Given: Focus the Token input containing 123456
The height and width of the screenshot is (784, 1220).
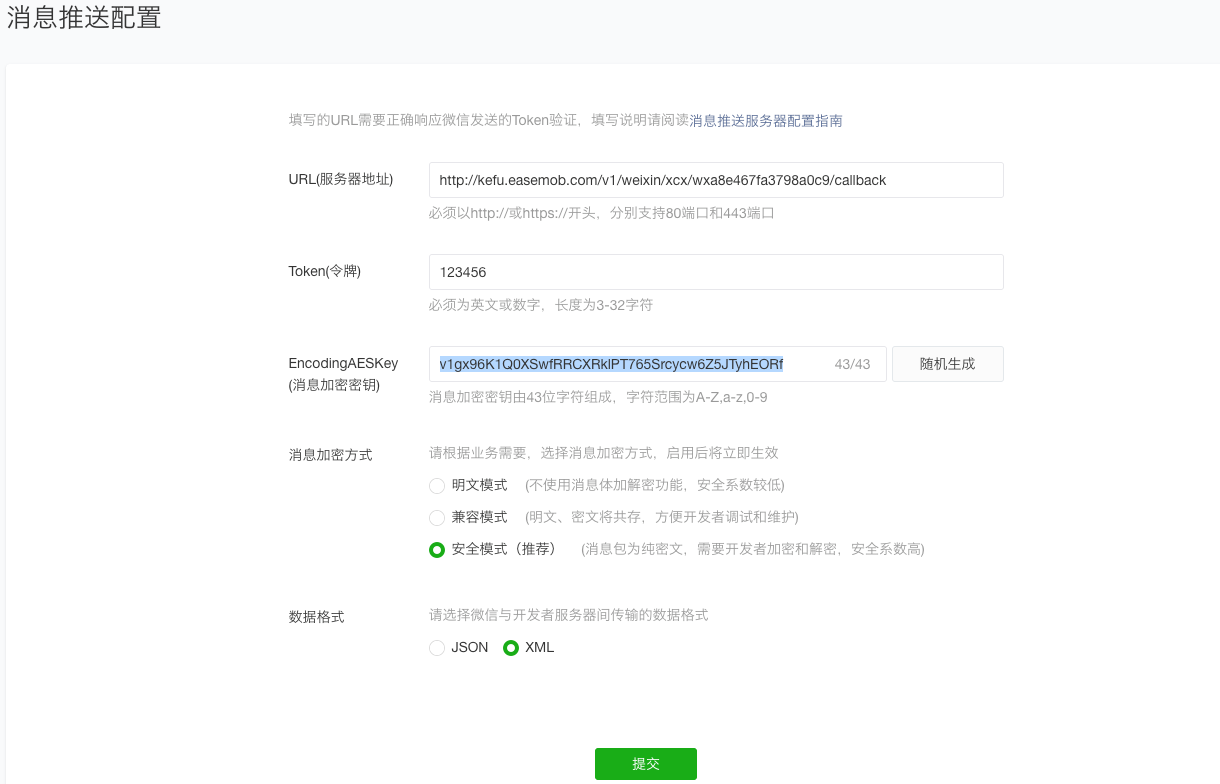Looking at the screenshot, I should 715,272.
